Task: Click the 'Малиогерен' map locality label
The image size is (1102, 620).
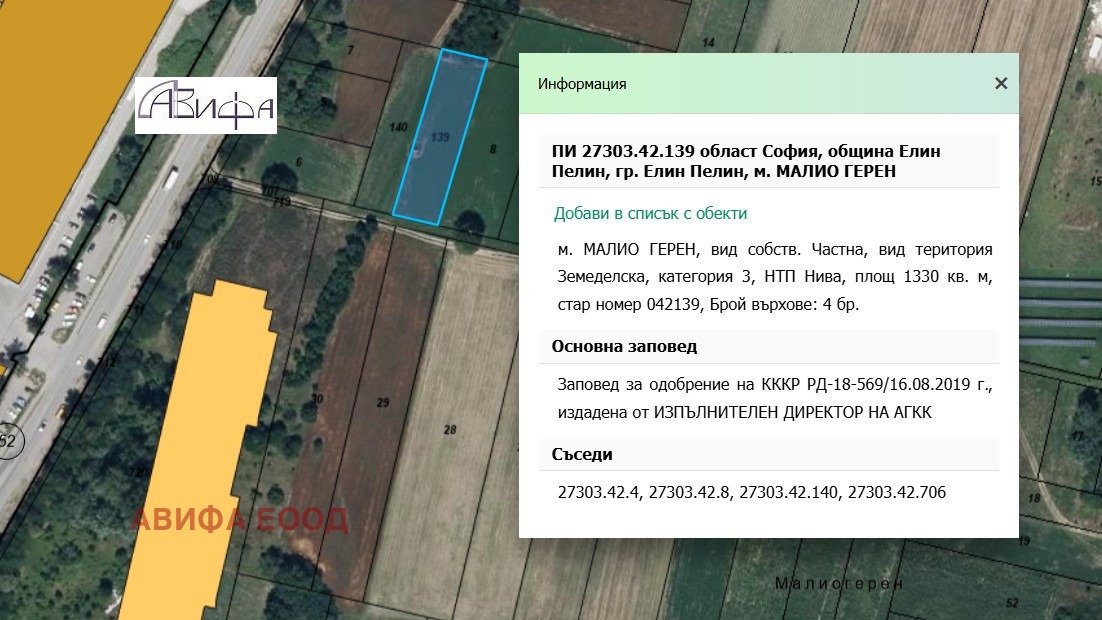Action: pyautogui.click(x=838, y=583)
